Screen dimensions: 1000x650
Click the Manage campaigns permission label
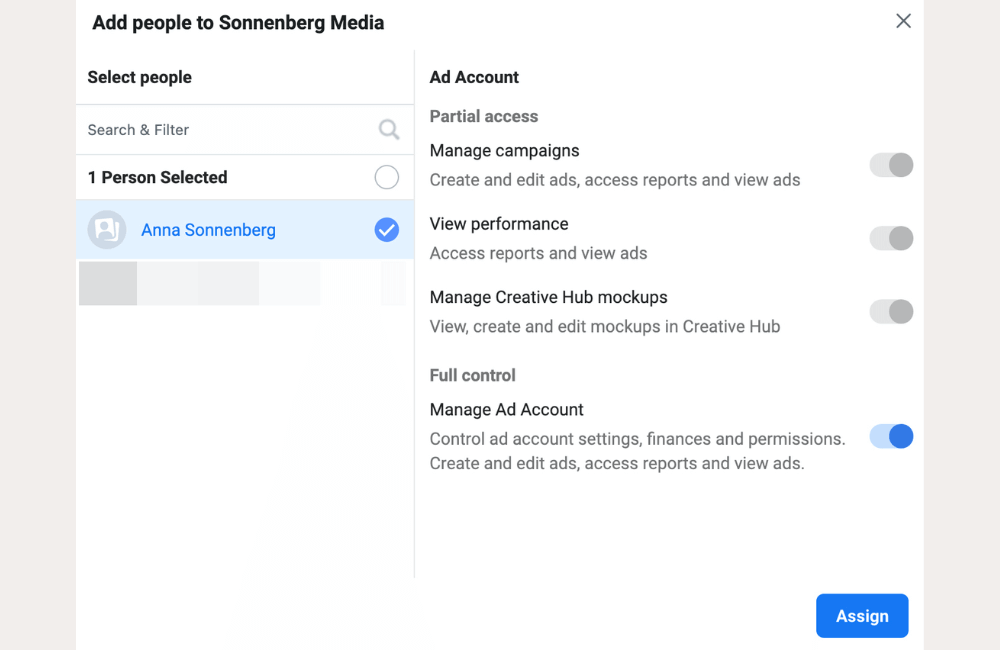point(504,150)
